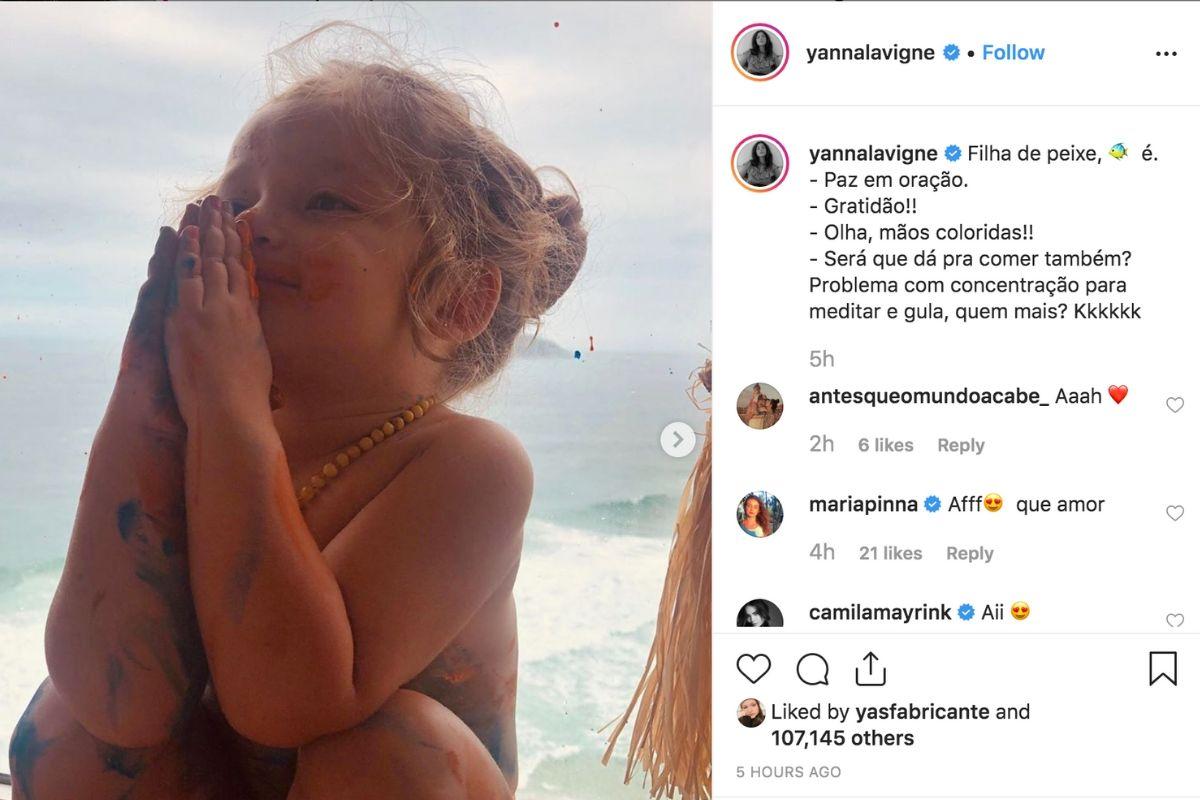This screenshot has width=1200, height=800.
Task: Save the post with the bookmark icon
Action: point(1163,668)
